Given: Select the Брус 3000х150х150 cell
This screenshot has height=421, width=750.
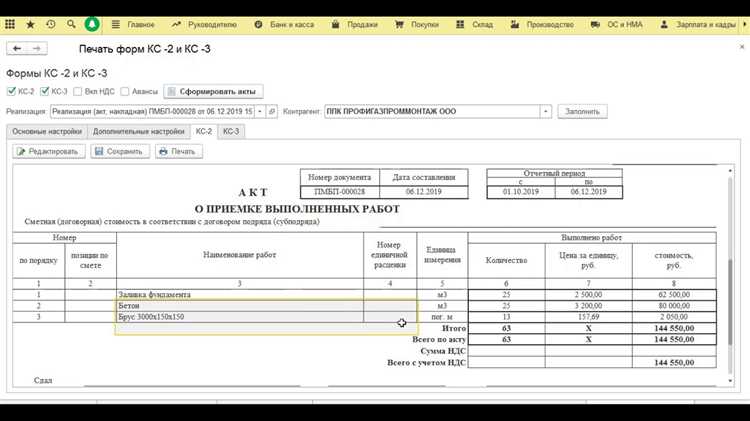Looking at the screenshot, I should coord(240,317).
